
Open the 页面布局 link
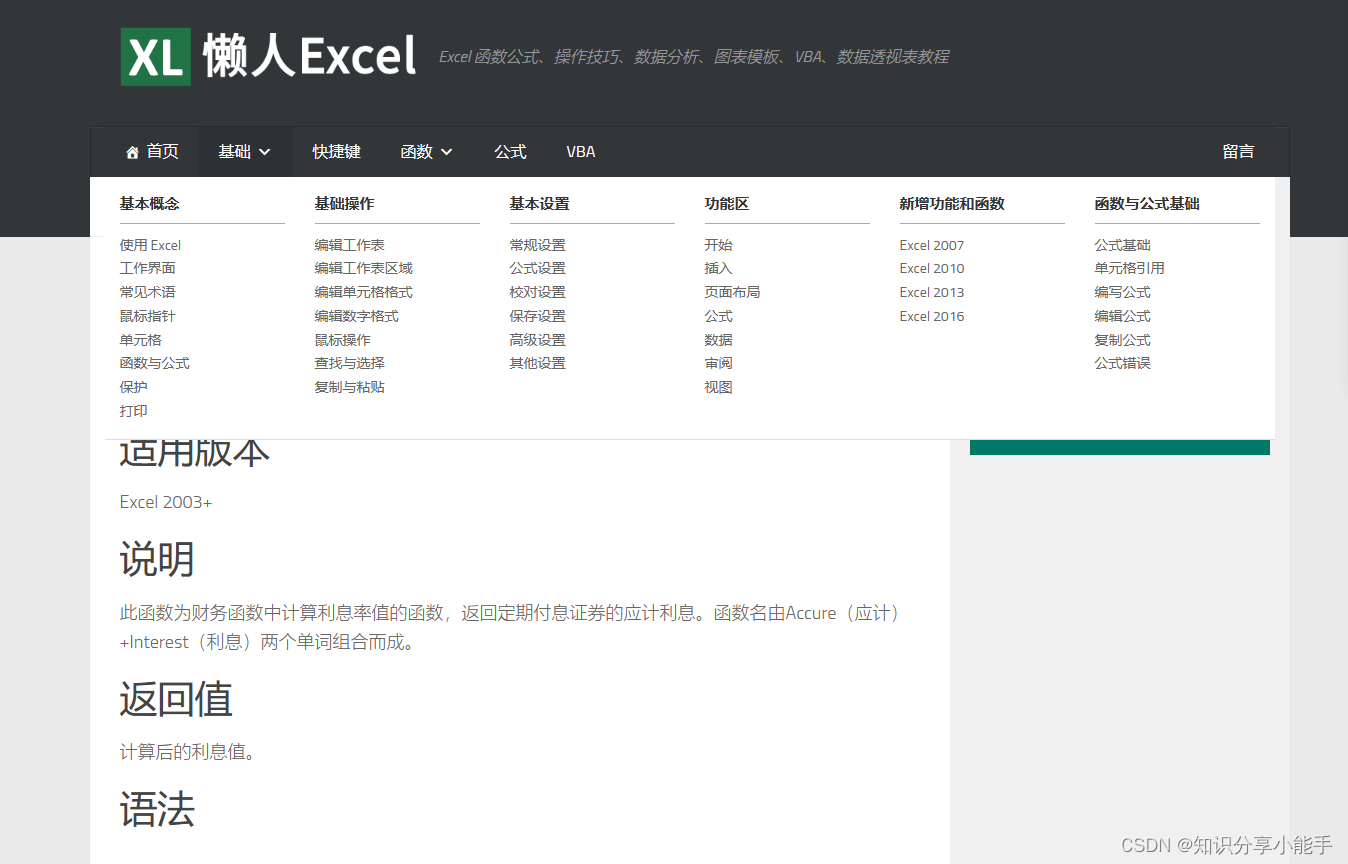point(733,292)
